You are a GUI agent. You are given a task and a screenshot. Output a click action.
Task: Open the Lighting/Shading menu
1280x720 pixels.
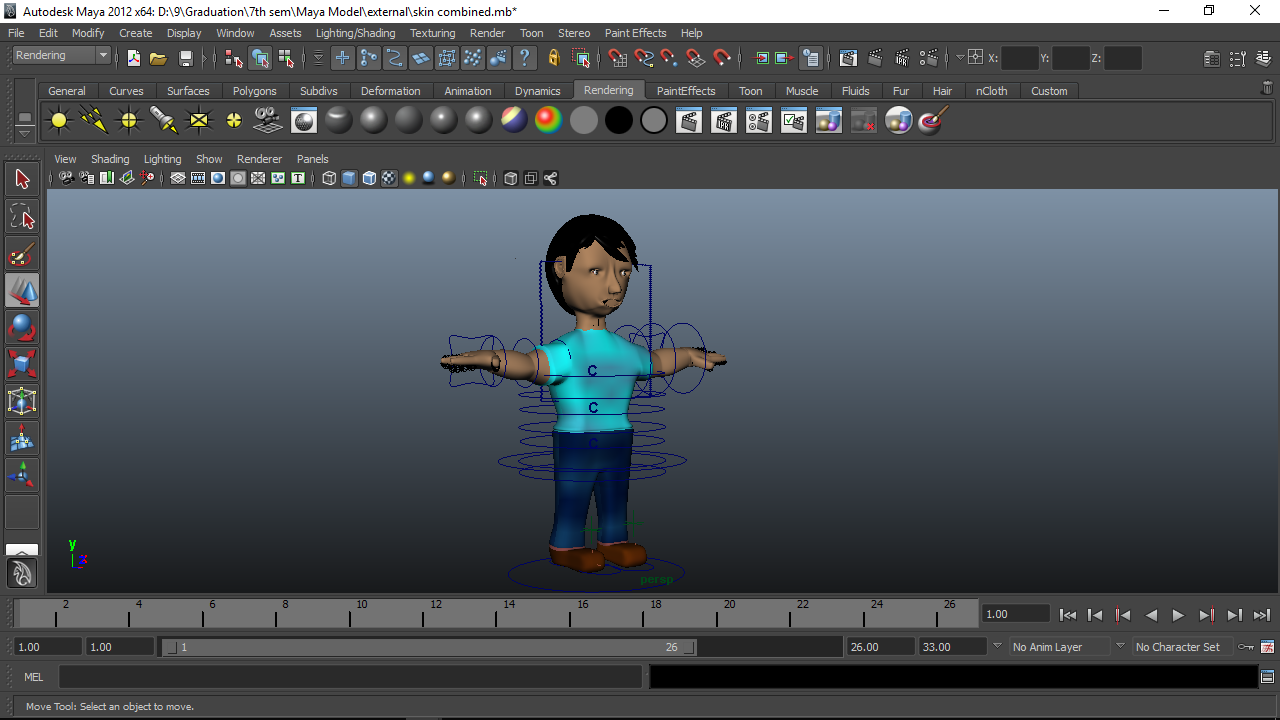coord(355,33)
